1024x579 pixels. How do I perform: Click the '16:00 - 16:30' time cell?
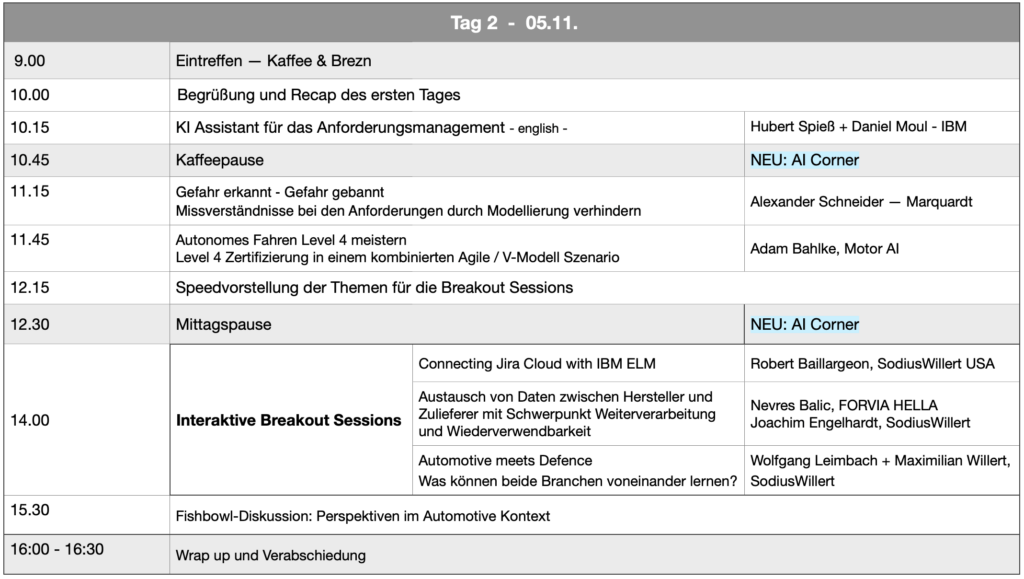[57, 549]
